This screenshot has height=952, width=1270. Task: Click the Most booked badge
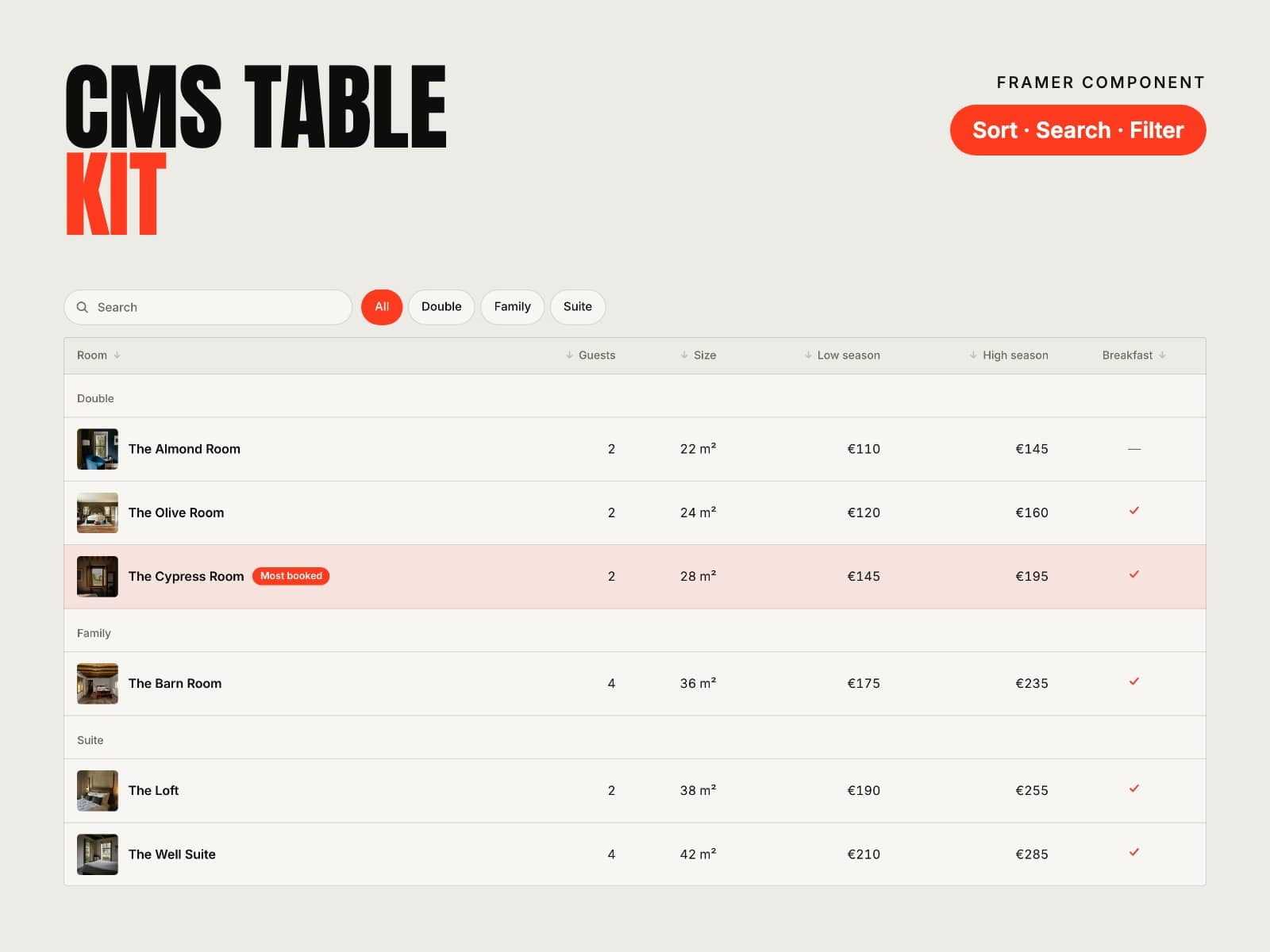[x=291, y=576]
